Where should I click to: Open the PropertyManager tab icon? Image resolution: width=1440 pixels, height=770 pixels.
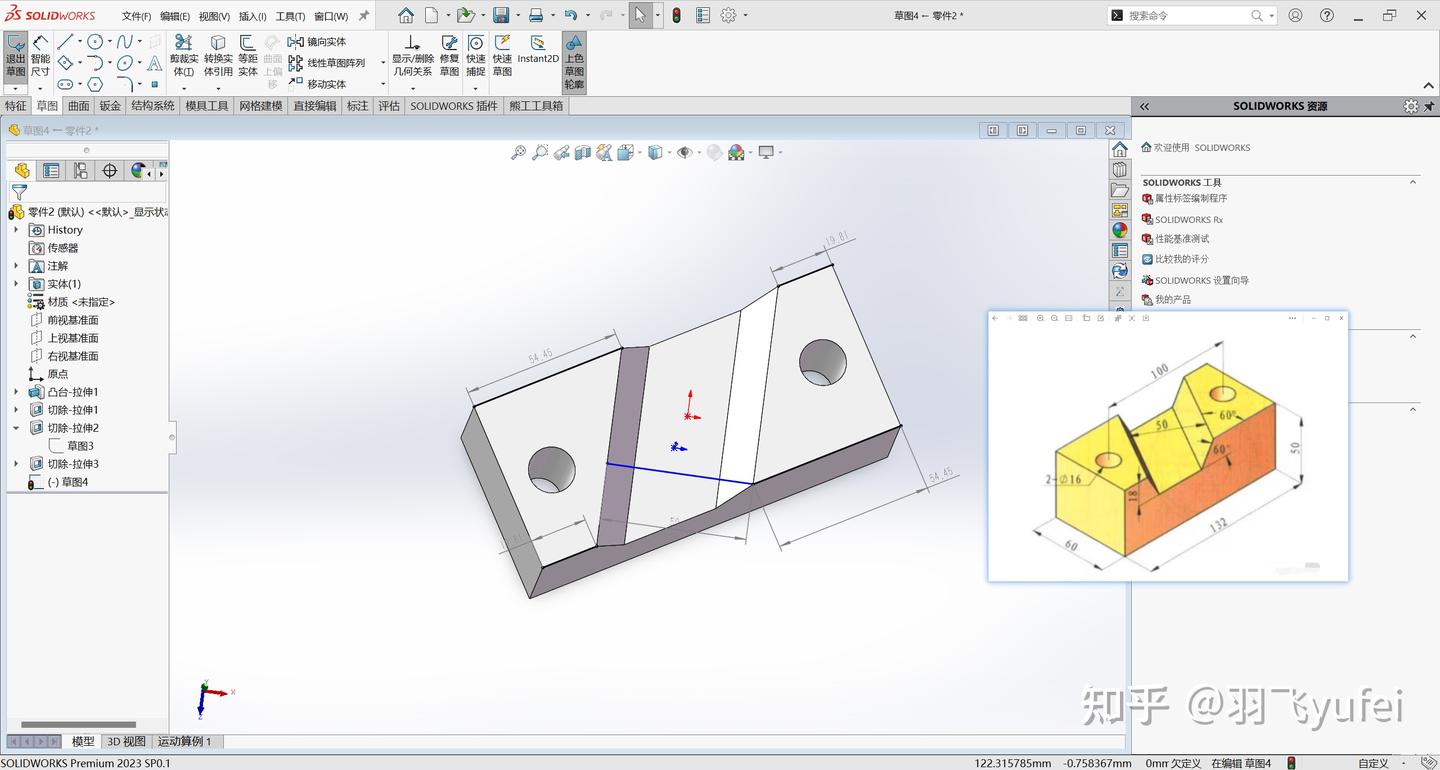[51, 171]
